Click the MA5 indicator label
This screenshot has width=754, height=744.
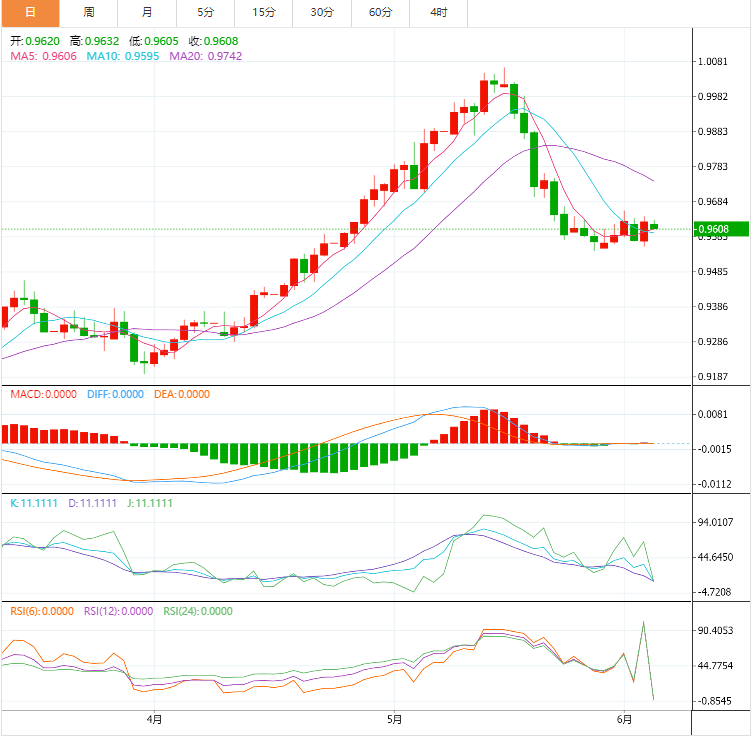pyautogui.click(x=43, y=57)
